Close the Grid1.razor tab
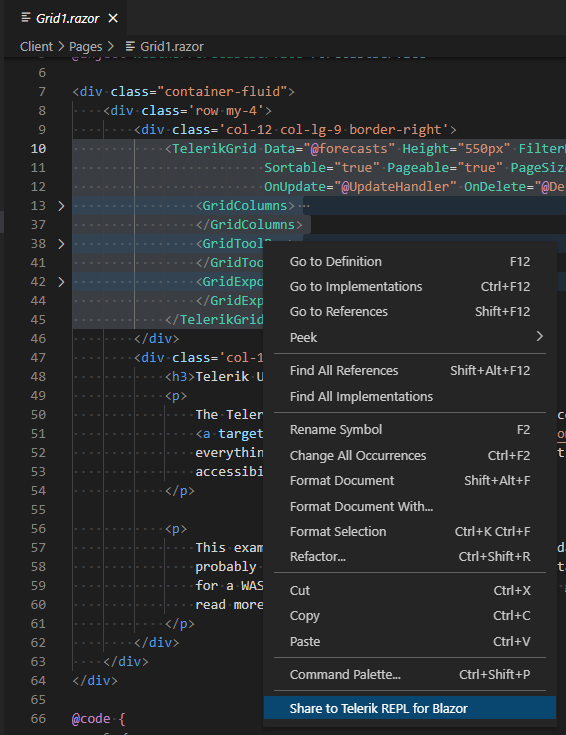Image resolution: width=566 pixels, height=735 pixels. [x=113, y=18]
